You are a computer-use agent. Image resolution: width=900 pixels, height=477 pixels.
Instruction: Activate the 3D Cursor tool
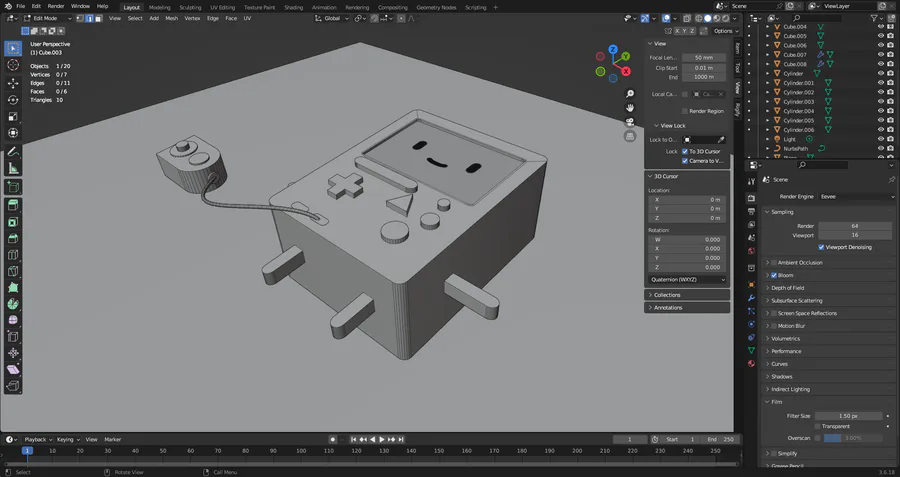point(13,65)
